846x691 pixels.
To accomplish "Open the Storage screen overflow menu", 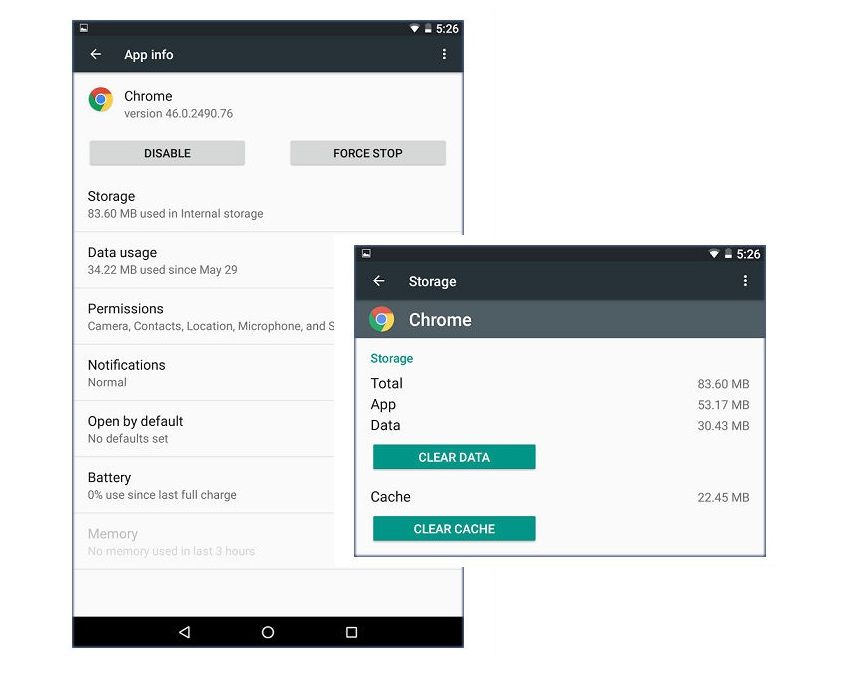I will coord(745,282).
